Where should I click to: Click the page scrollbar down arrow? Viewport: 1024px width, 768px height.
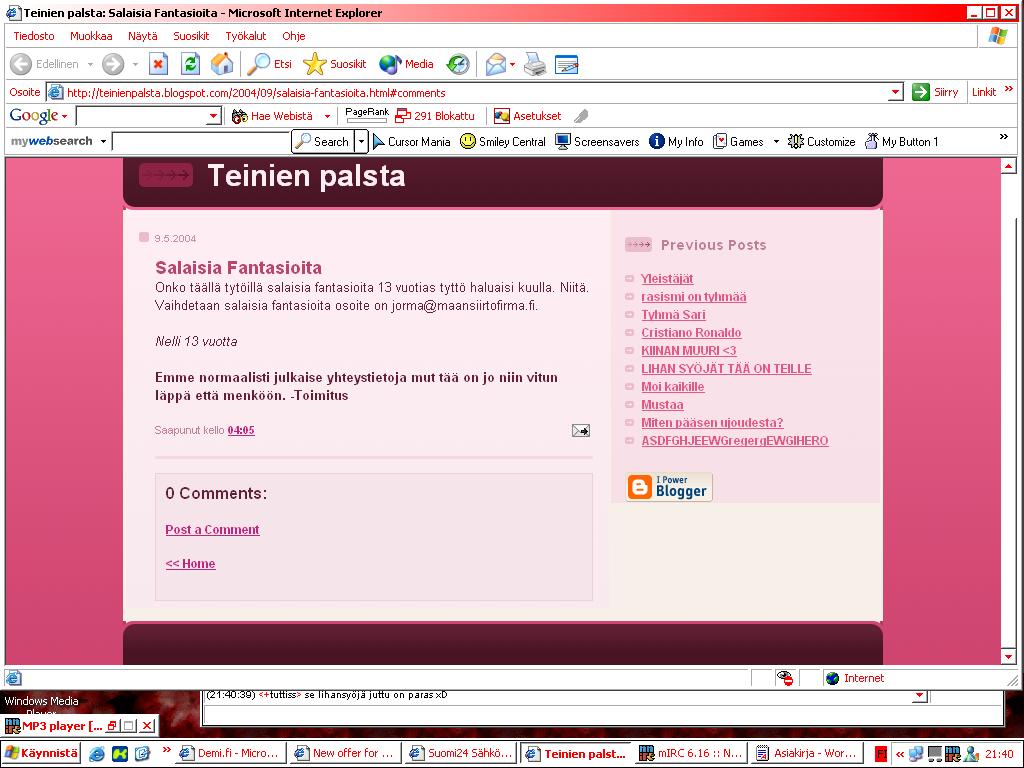1008,657
